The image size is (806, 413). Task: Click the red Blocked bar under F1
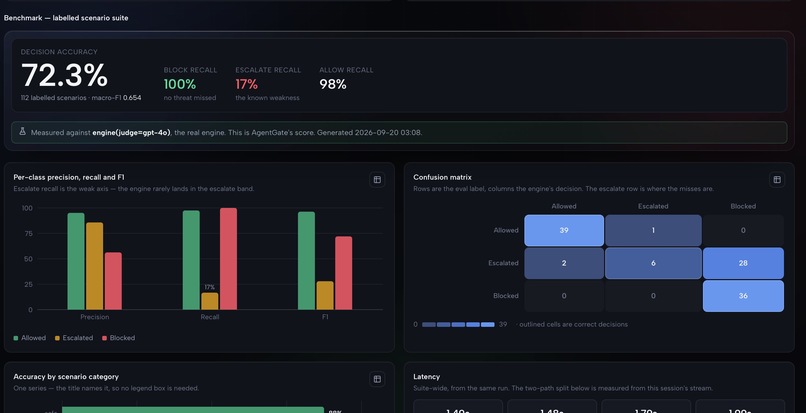tap(343, 273)
